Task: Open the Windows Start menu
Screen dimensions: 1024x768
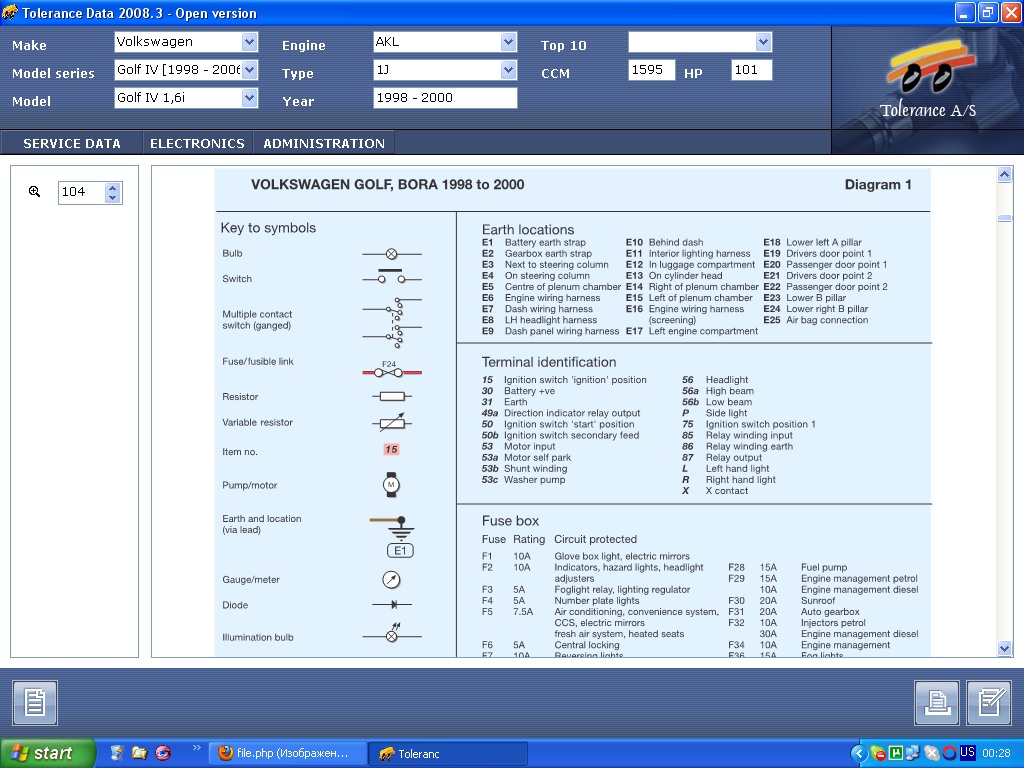Action: pos(47,753)
